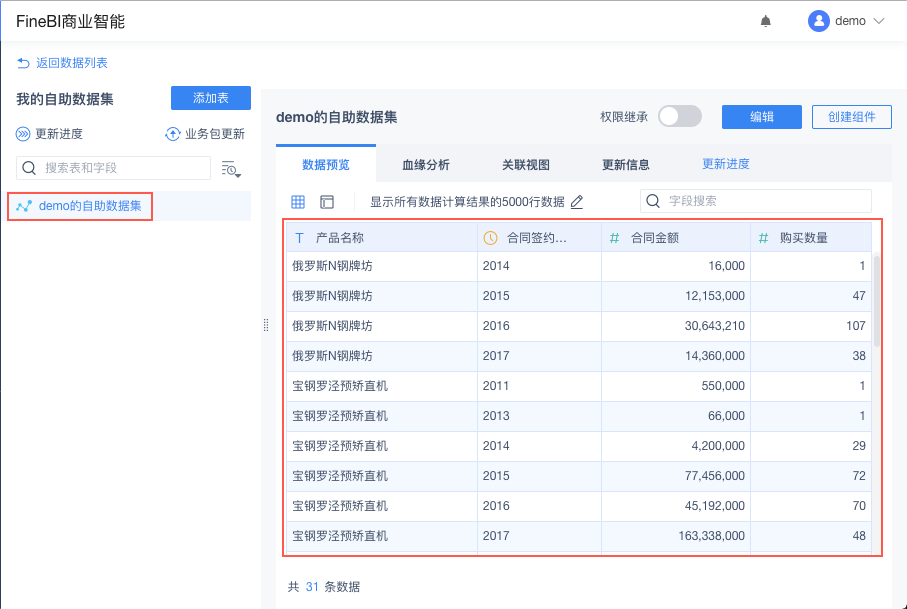This screenshot has height=609, width=907.
Task: Open the sort/filter list dropdown icon
Action: (231, 169)
